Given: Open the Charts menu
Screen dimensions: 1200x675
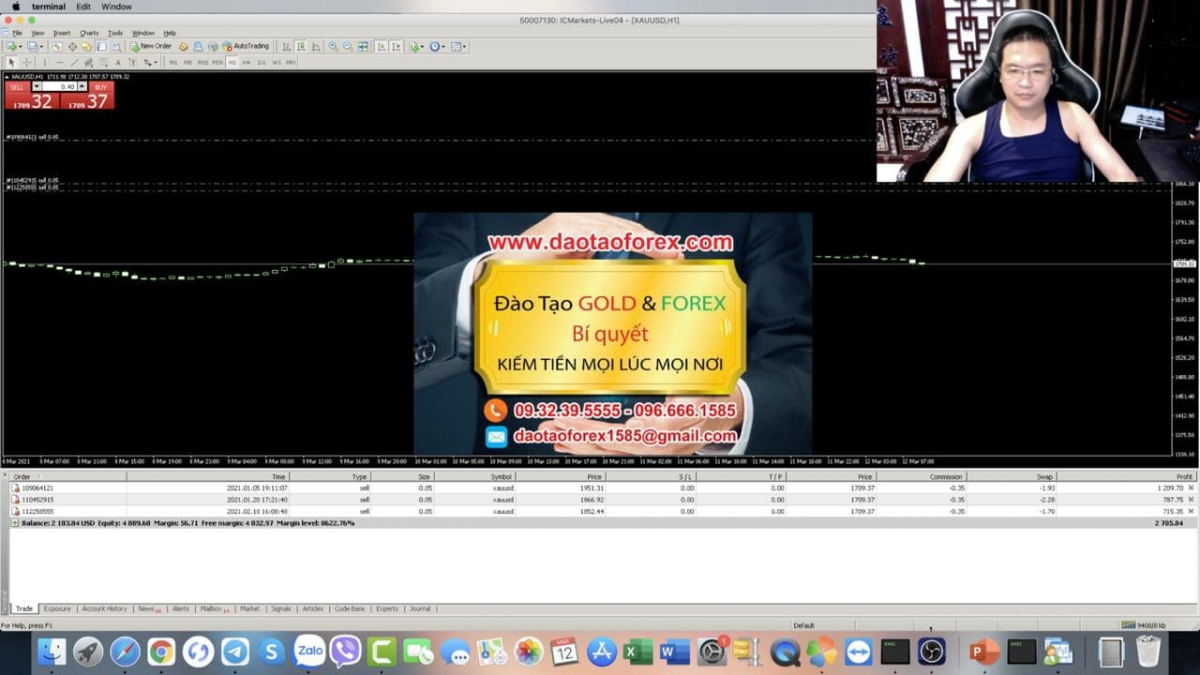Looking at the screenshot, I should pyautogui.click(x=89, y=33).
